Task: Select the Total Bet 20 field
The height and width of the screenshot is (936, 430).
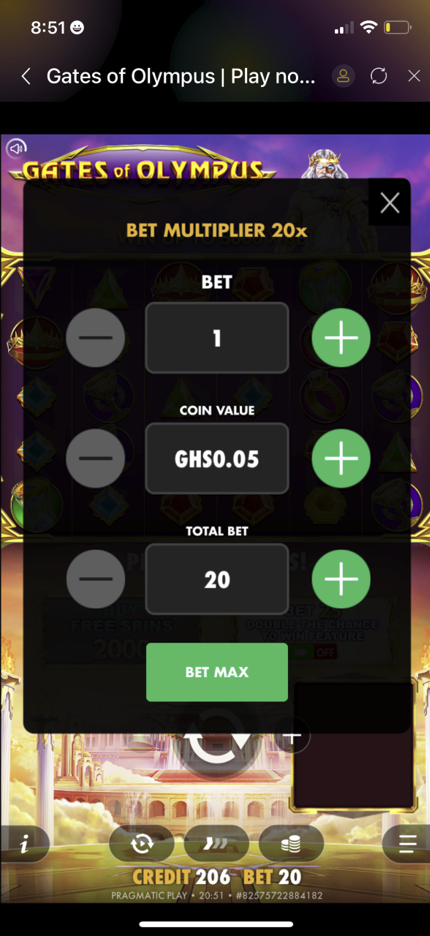Action: [217, 579]
